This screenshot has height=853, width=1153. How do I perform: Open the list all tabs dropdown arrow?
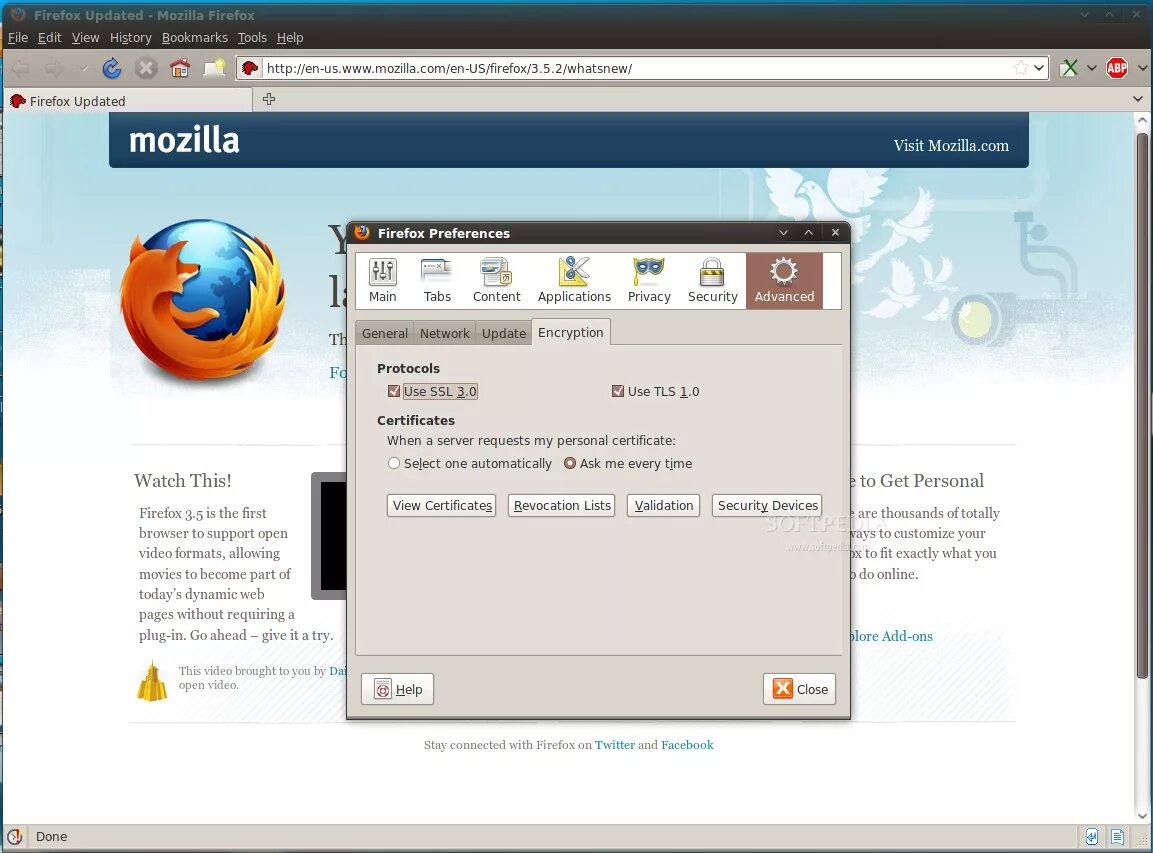pos(1138,99)
